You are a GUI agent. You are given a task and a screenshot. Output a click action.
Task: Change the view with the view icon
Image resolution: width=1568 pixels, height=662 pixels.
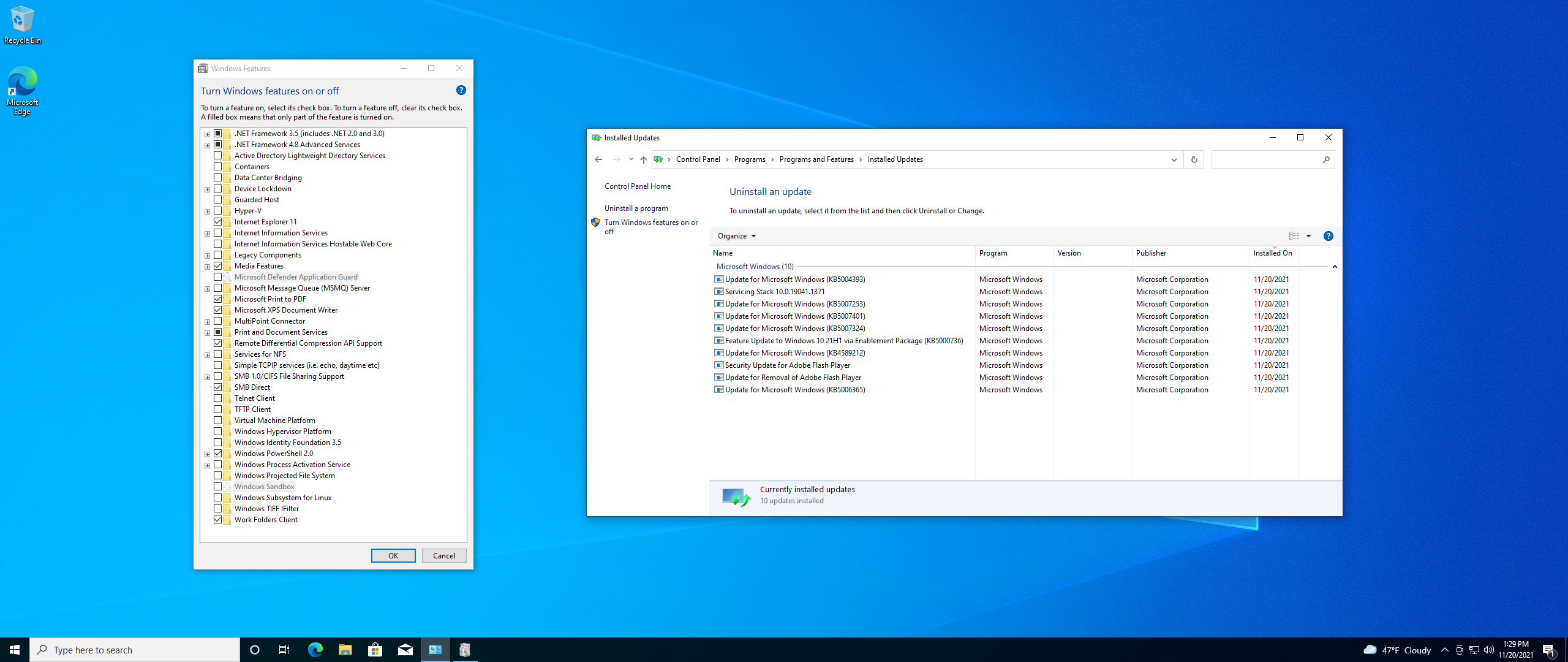point(1294,236)
